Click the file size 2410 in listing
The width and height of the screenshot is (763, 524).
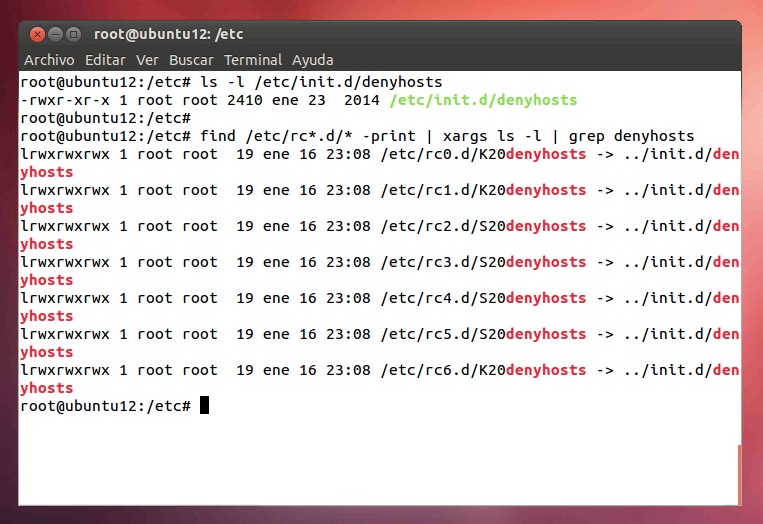[x=245, y=100]
